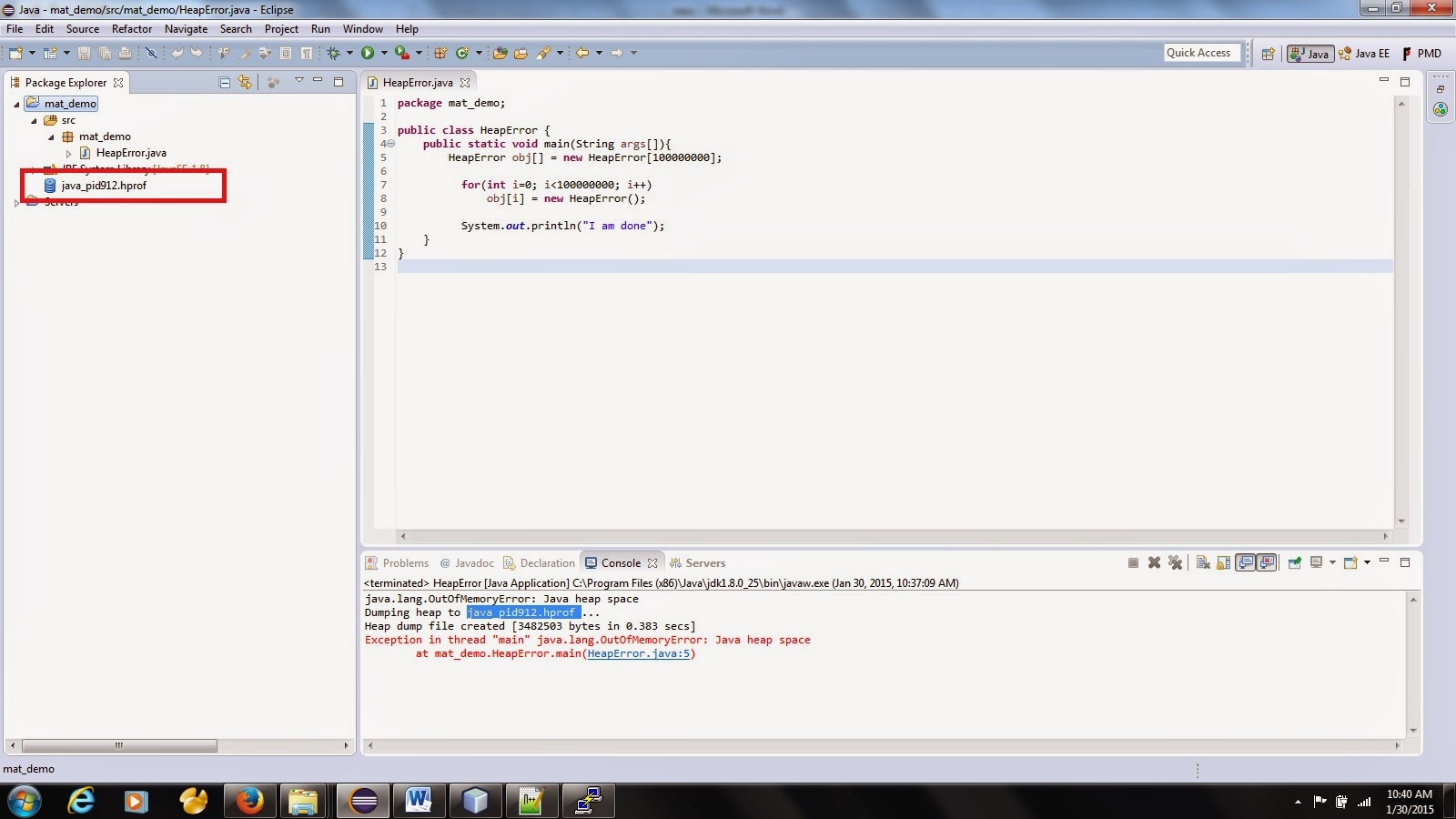Click the Open Perspective icon
Image resolution: width=1456 pixels, height=819 pixels.
pyautogui.click(x=1268, y=54)
